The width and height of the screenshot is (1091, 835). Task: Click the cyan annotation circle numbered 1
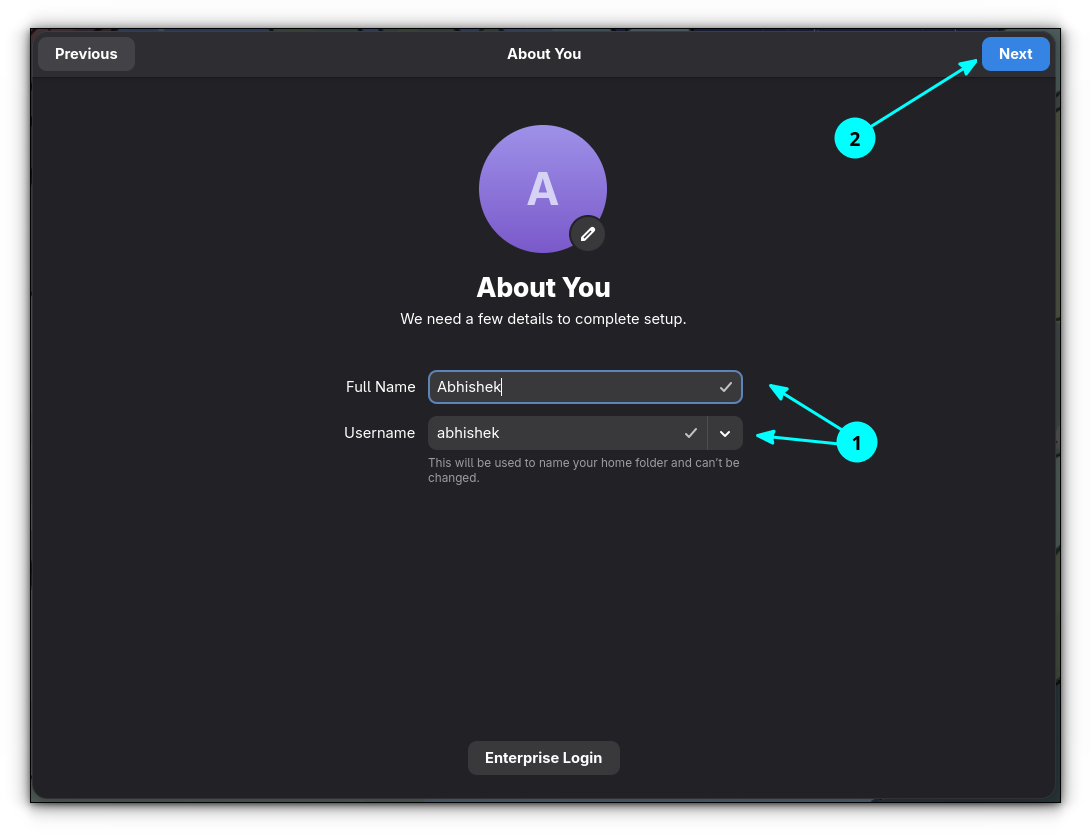click(857, 442)
